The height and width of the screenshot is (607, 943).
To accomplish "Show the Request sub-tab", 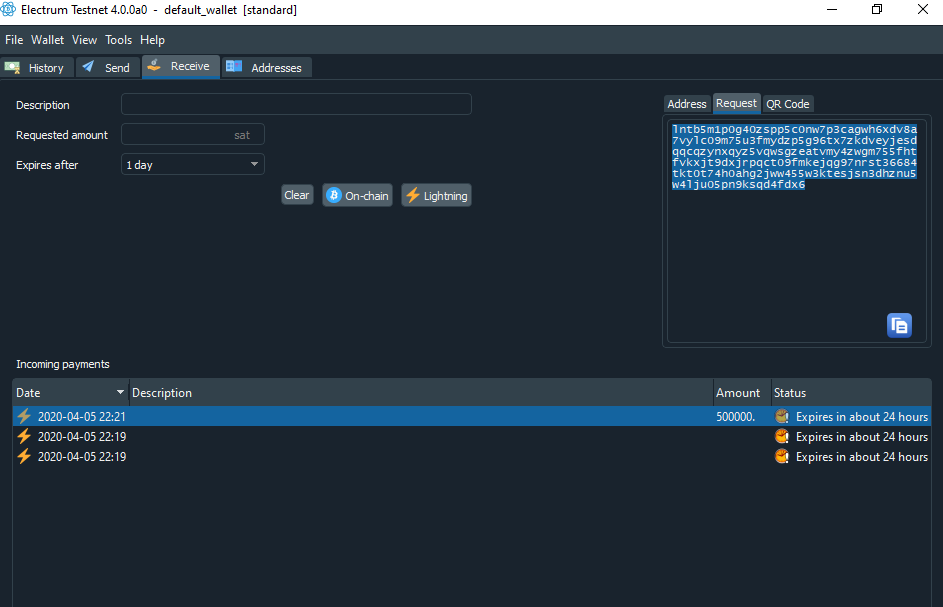I will pos(736,103).
